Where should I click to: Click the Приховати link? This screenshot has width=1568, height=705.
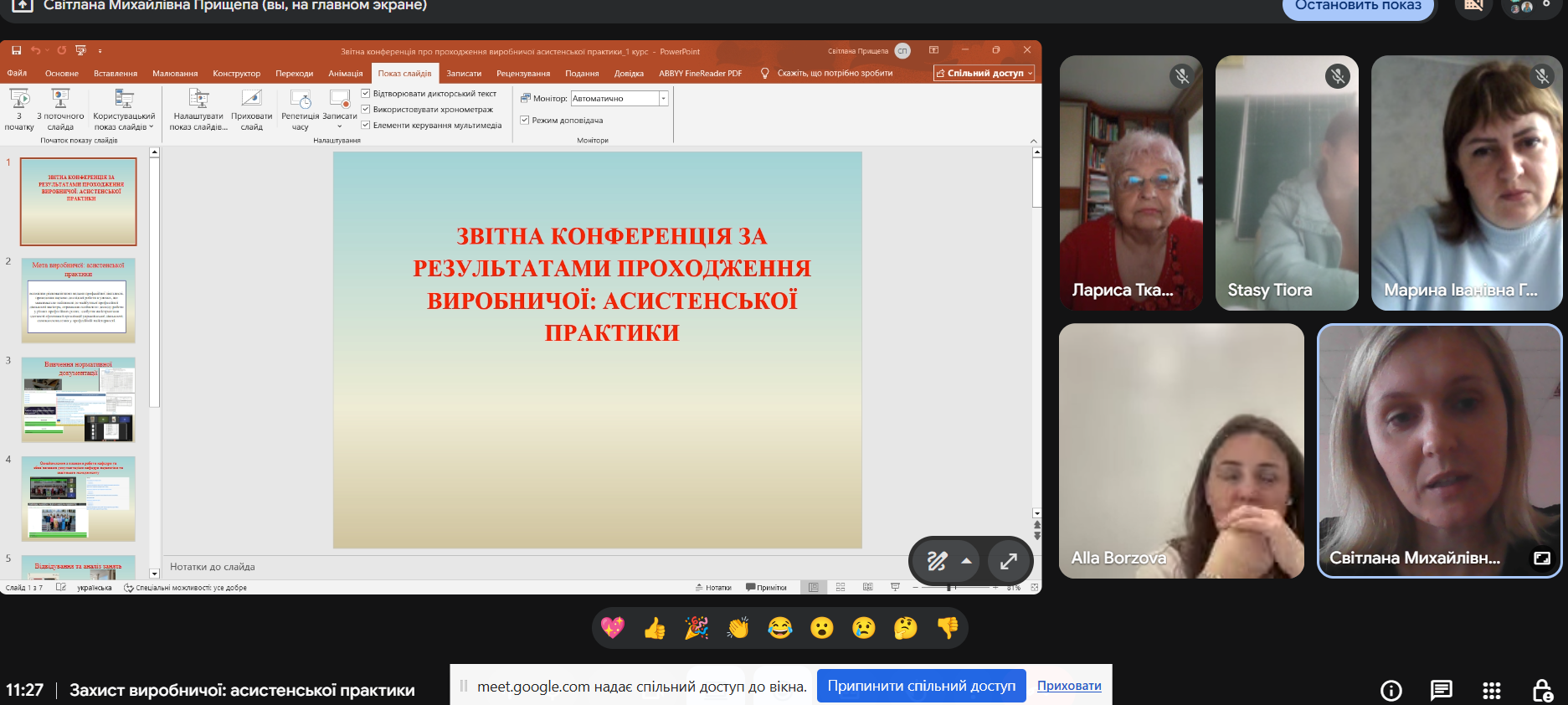(x=1069, y=686)
